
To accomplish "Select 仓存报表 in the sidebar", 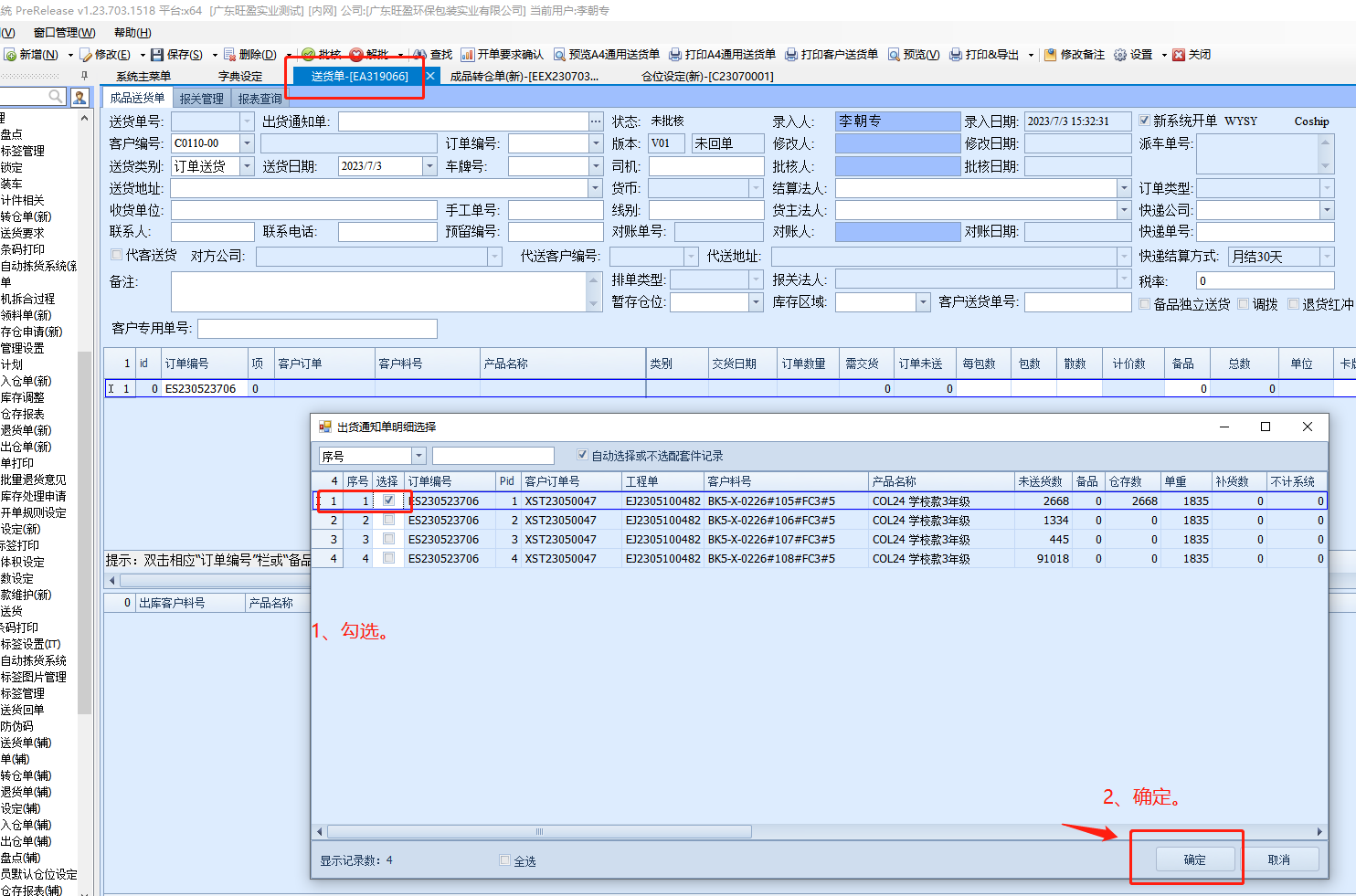I will [23, 414].
